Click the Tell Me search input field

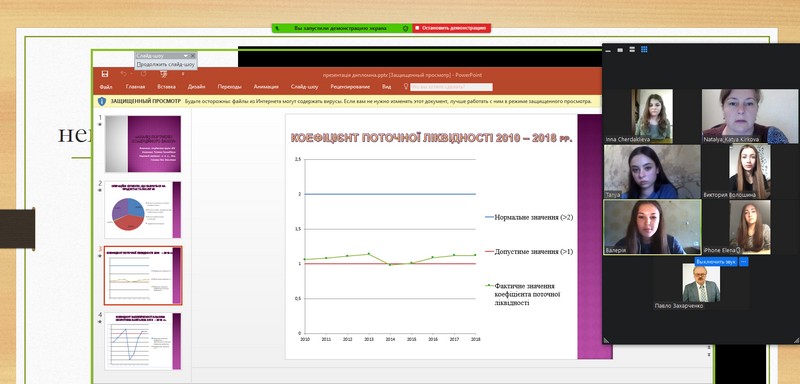pos(452,87)
